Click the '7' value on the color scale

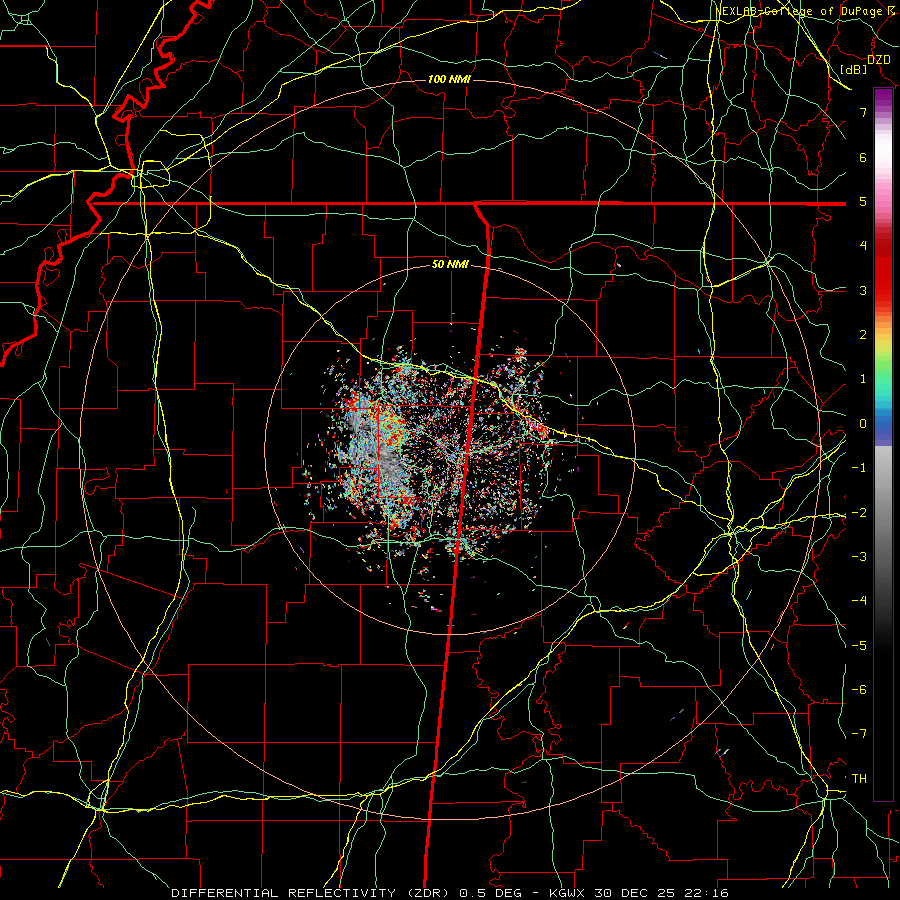[863, 112]
